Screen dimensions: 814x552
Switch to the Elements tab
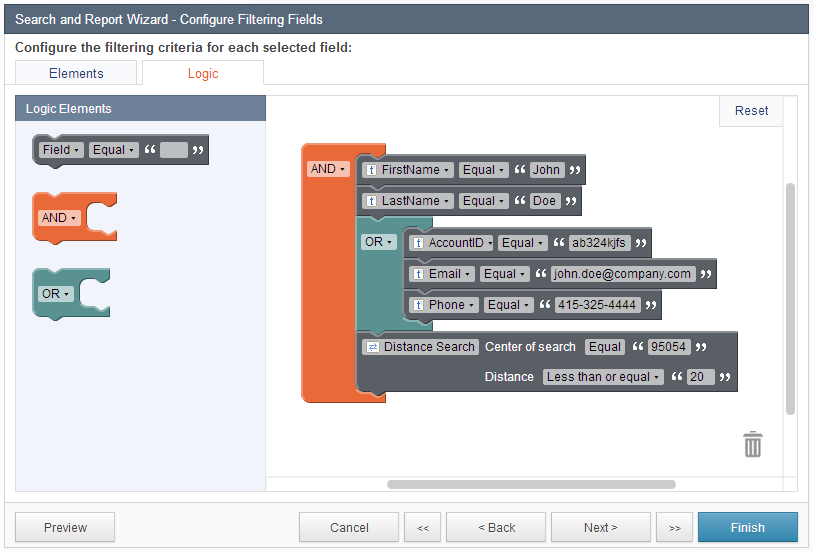76,73
